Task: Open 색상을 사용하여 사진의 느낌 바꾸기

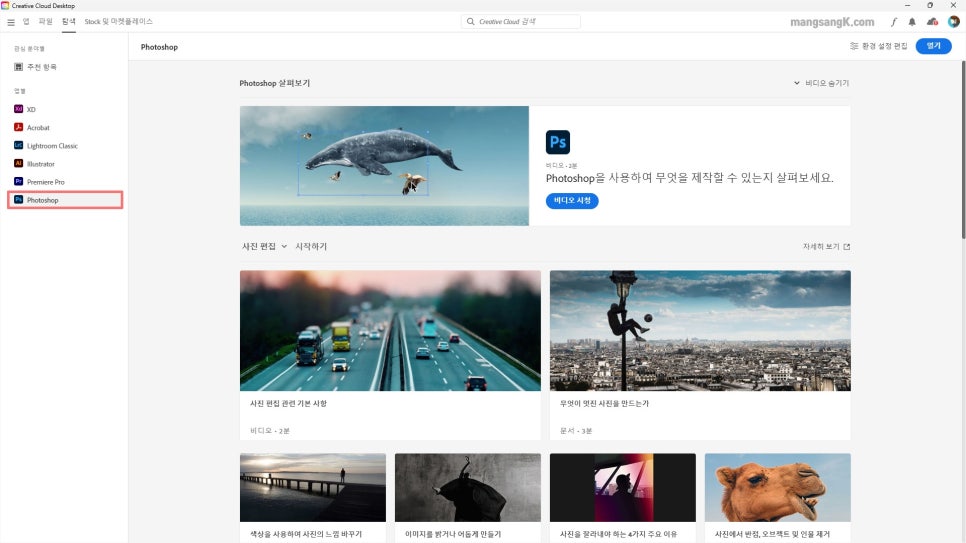Action: click(x=306, y=534)
